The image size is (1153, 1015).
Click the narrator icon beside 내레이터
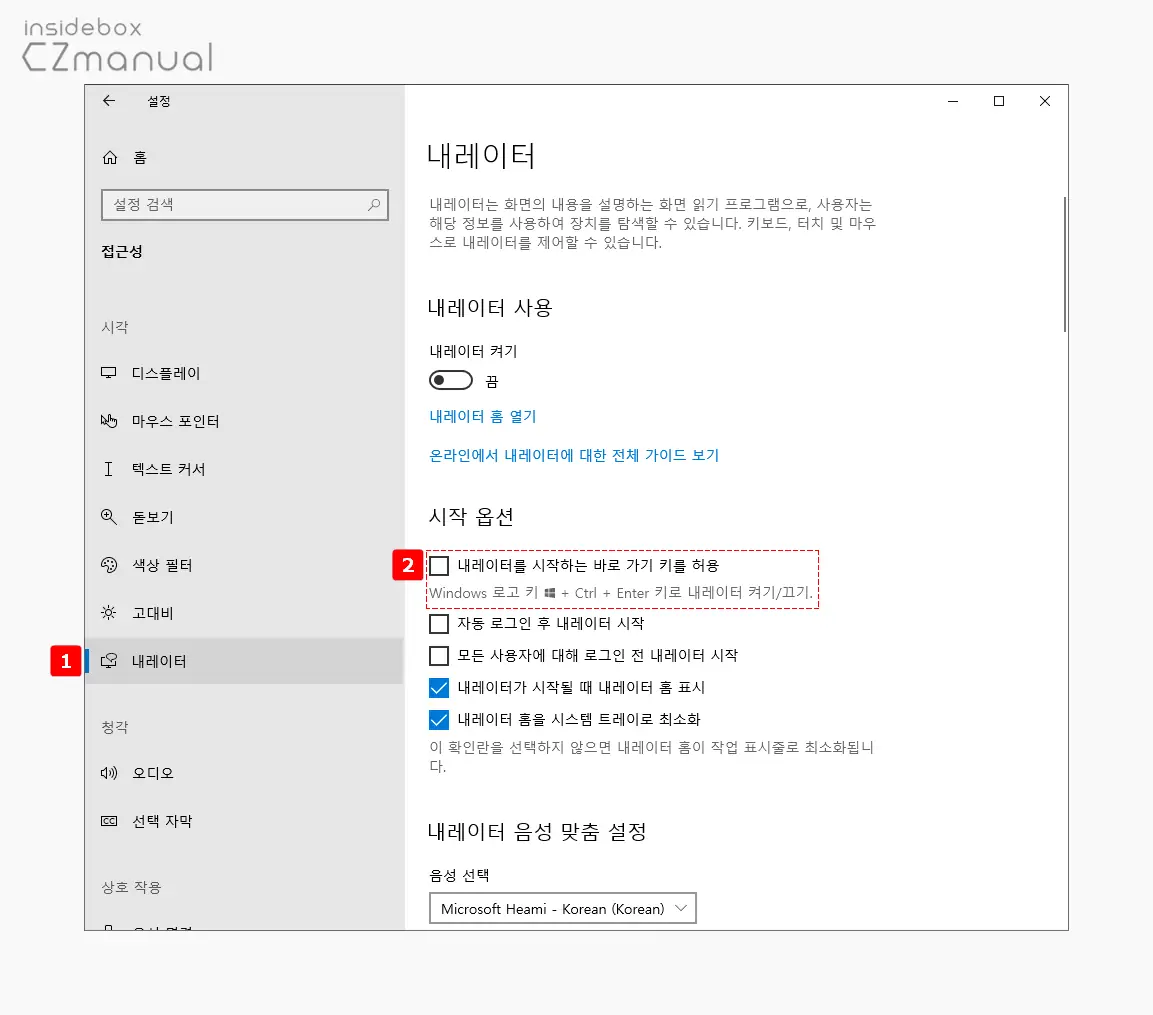109,660
